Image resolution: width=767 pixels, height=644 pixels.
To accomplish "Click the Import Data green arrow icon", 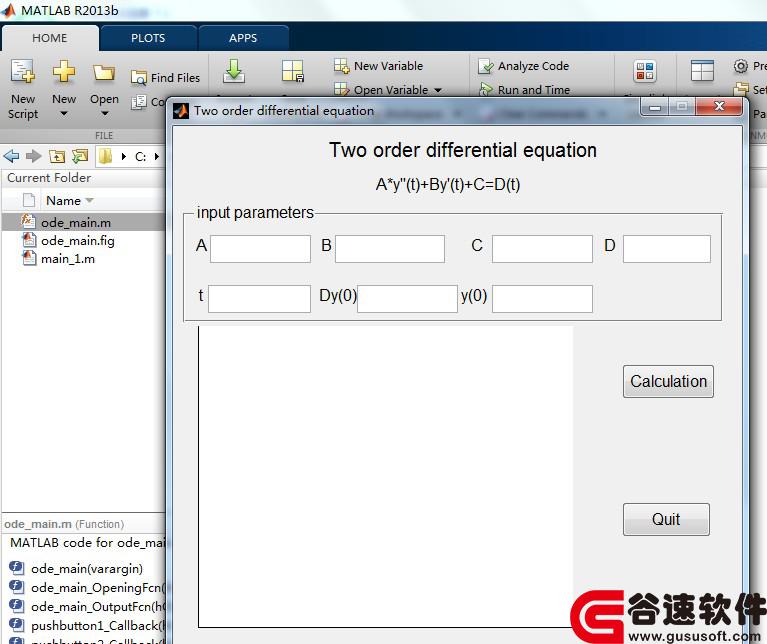I will pyautogui.click(x=234, y=71).
